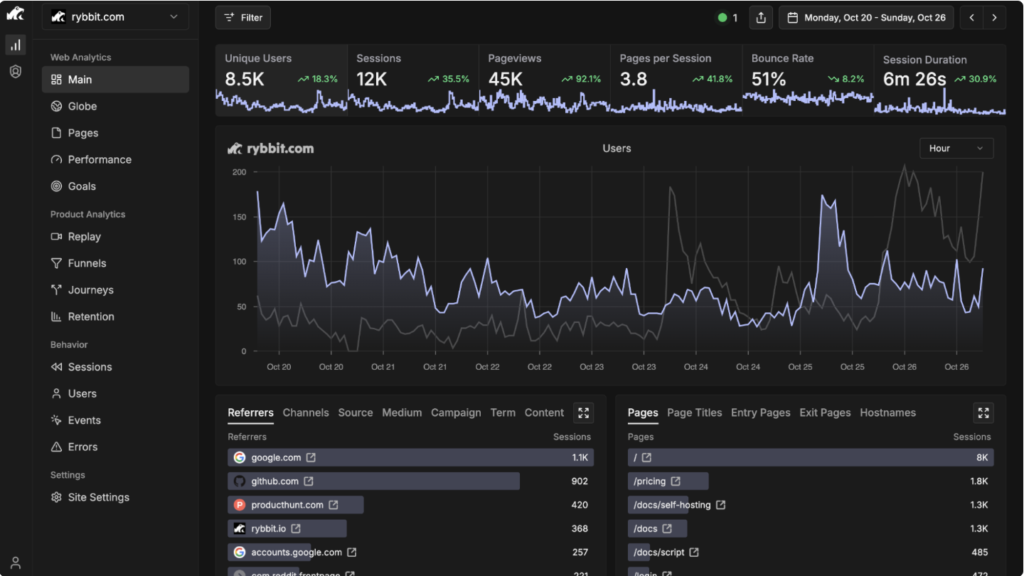This screenshot has height=576, width=1024.
Task: Open the Pages sidebar item
Action: point(116,133)
